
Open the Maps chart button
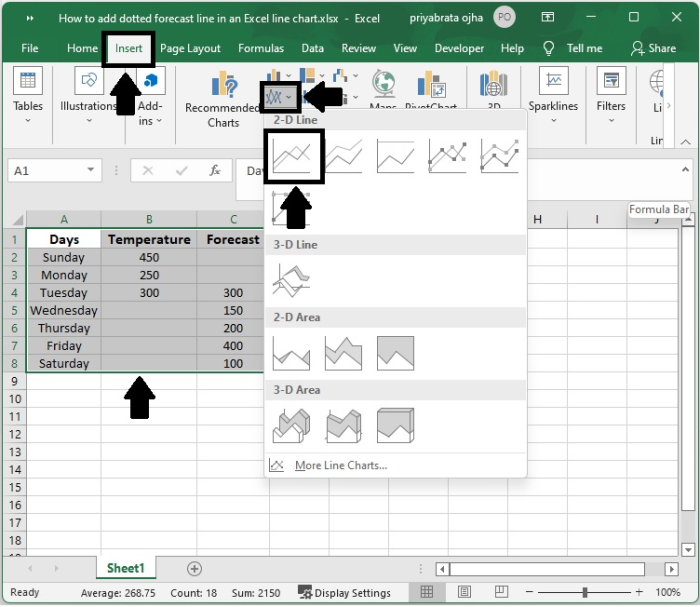pos(383,87)
